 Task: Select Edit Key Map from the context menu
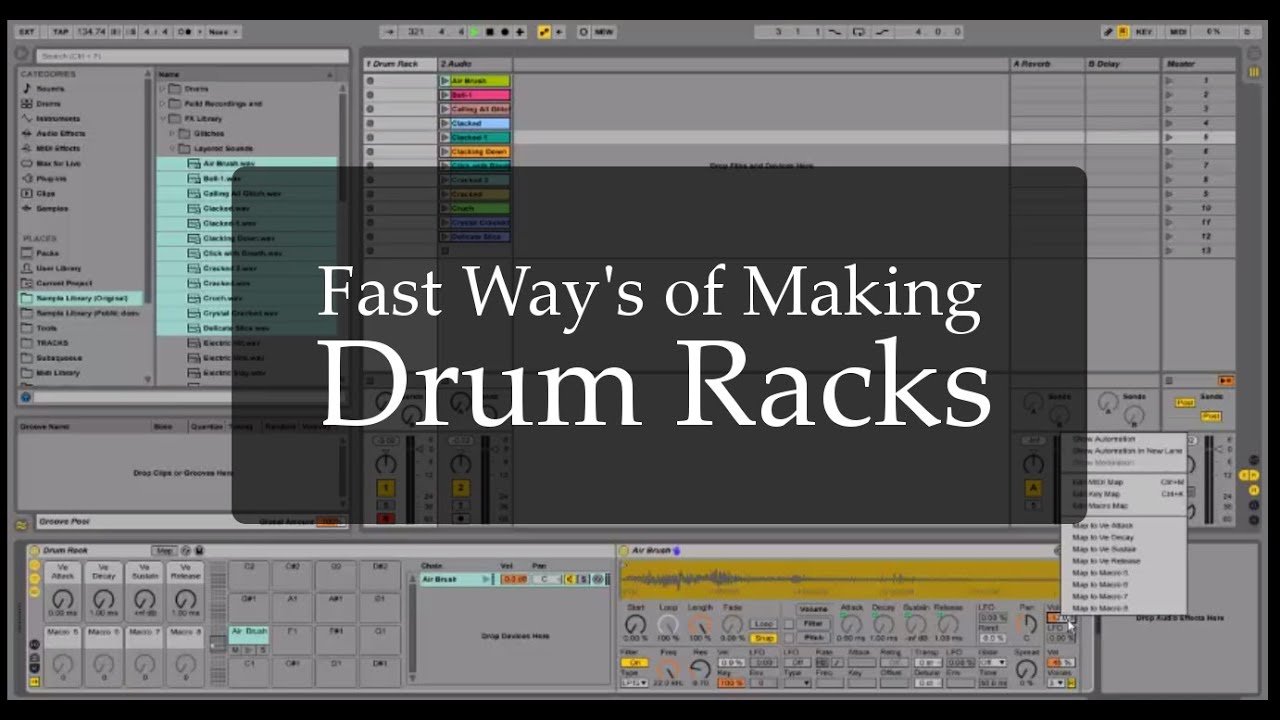pyautogui.click(x=1096, y=494)
